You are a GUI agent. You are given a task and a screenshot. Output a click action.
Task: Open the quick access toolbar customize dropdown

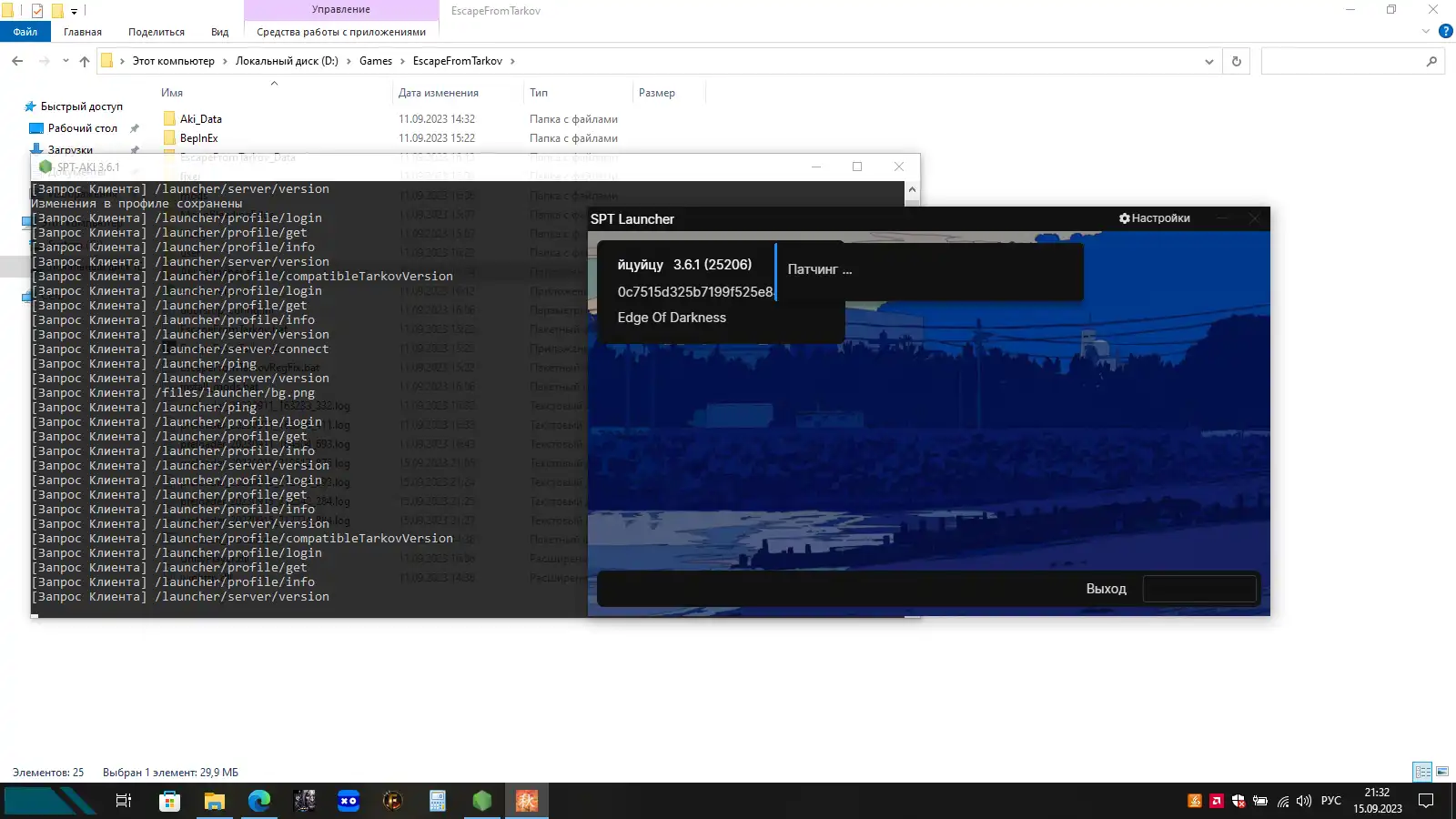pos(74,11)
